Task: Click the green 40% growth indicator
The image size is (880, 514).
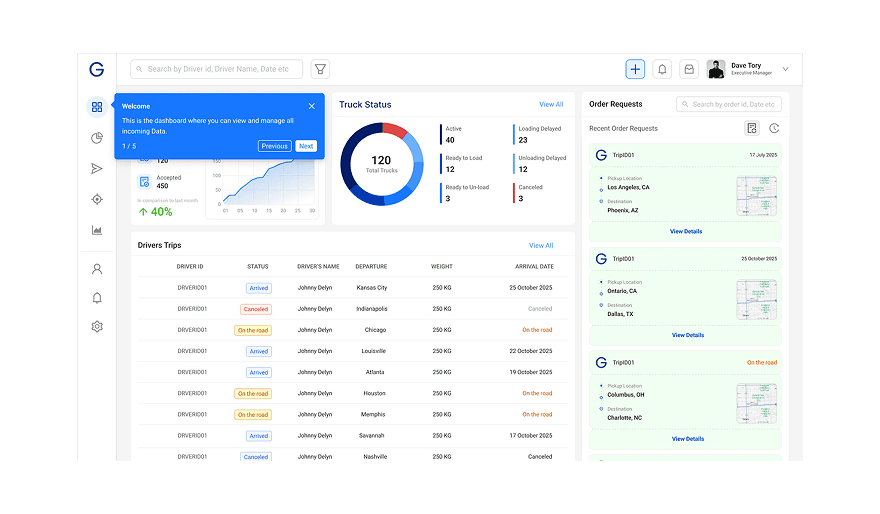Action: (x=155, y=212)
